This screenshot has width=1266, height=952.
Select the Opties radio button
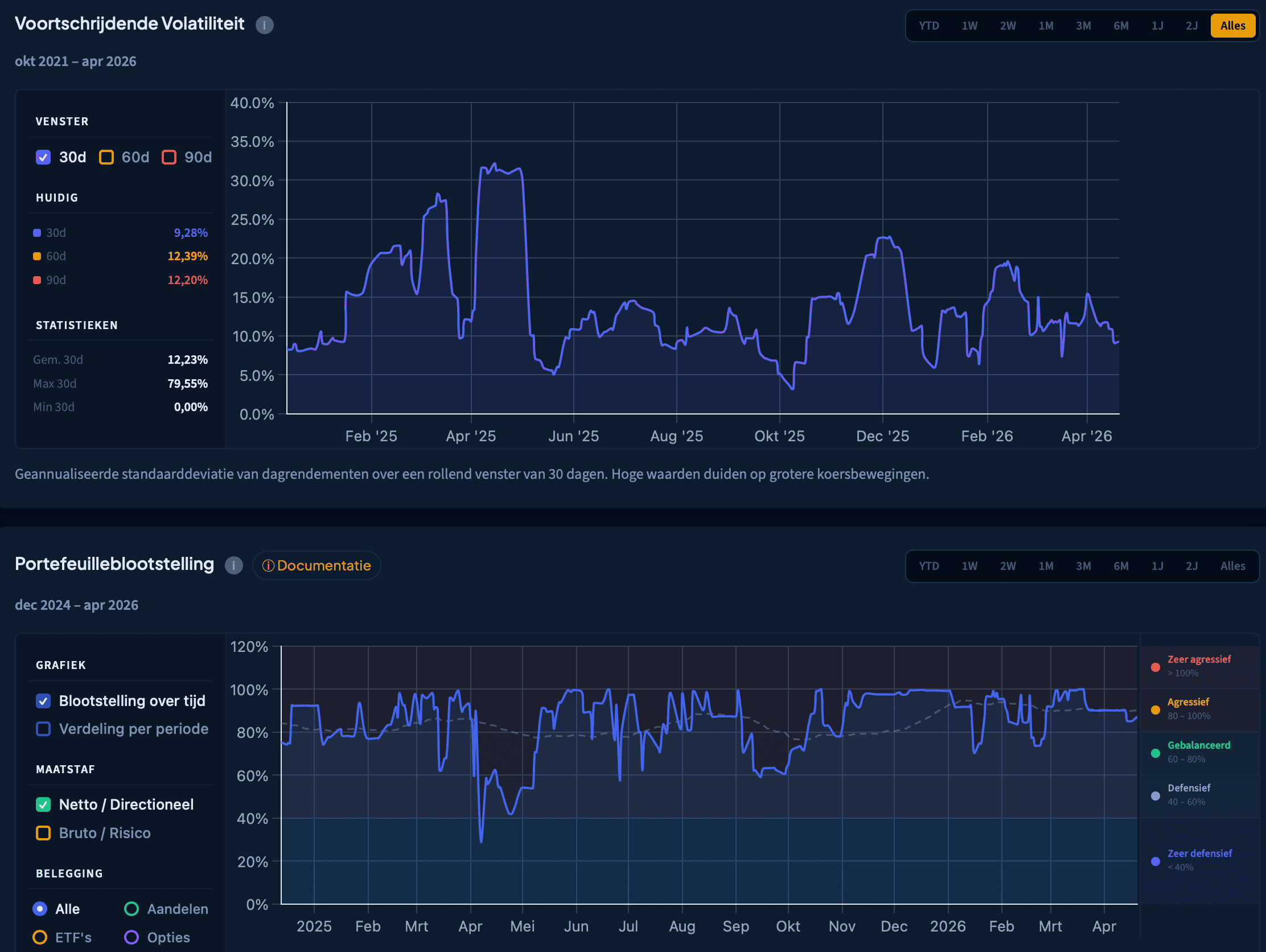coord(131,937)
